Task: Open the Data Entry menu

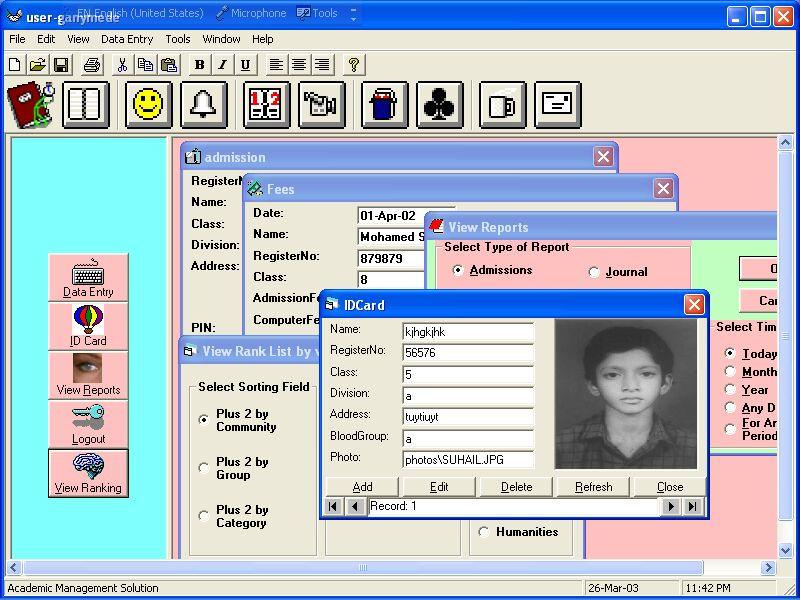Action: (127, 39)
